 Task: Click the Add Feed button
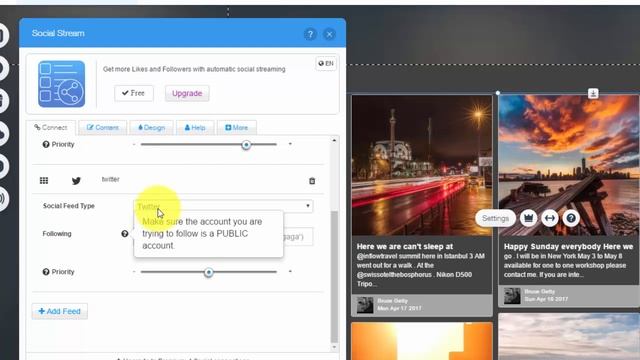[60, 311]
